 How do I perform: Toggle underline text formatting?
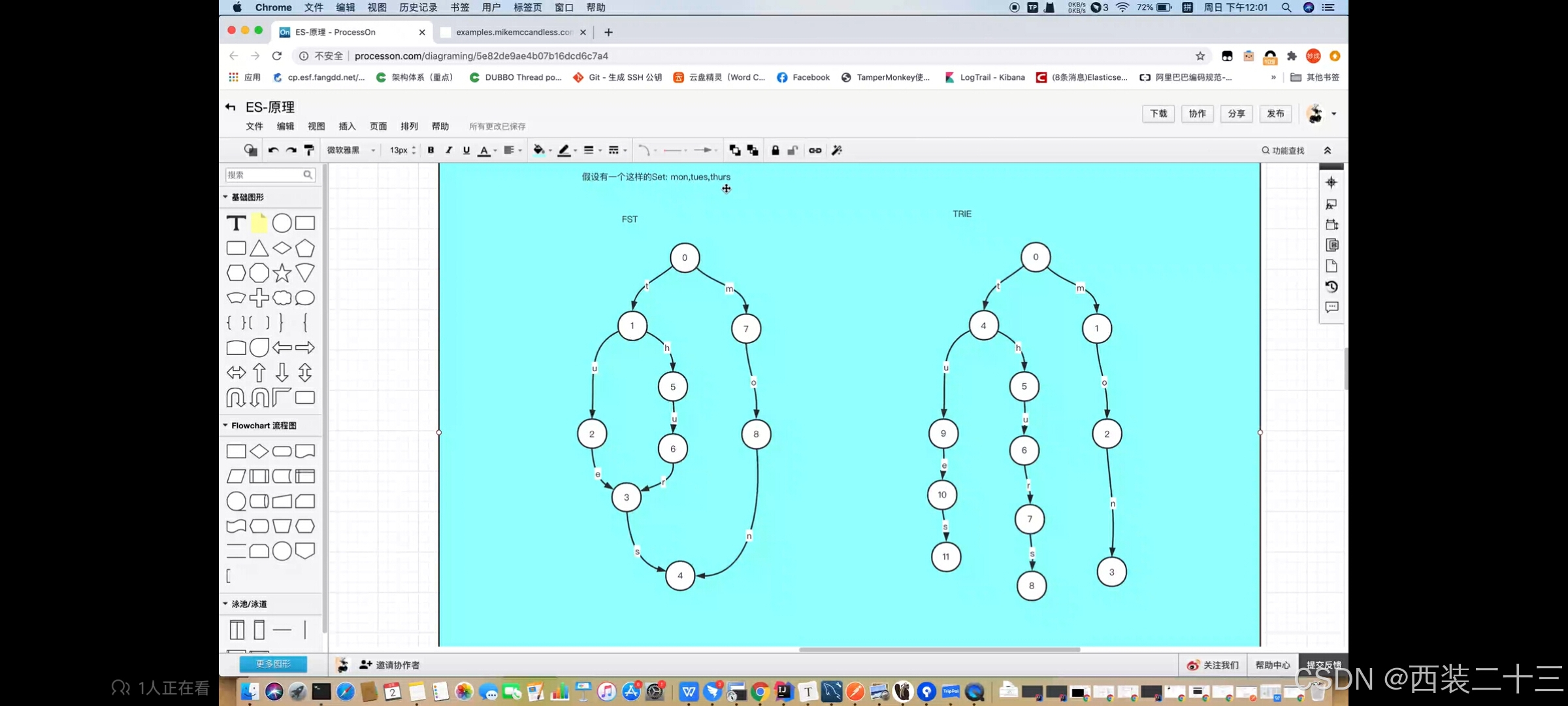click(x=466, y=150)
